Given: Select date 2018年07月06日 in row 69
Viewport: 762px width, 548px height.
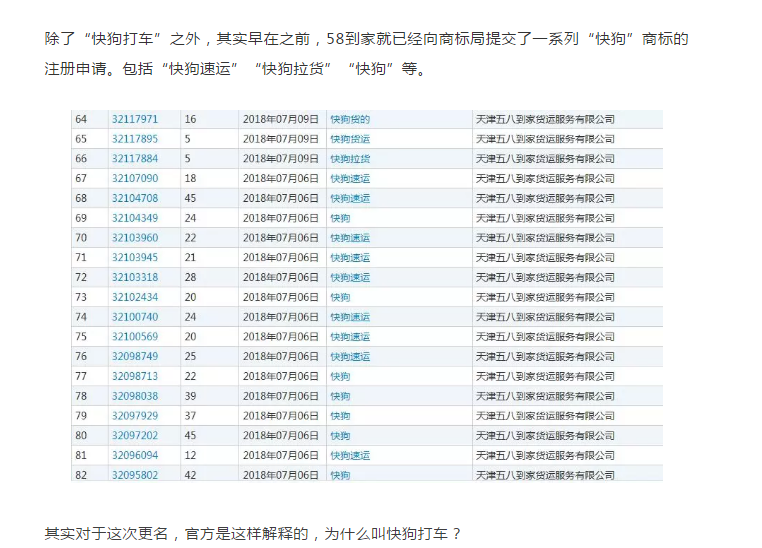Looking at the screenshot, I should pyautogui.click(x=280, y=218).
